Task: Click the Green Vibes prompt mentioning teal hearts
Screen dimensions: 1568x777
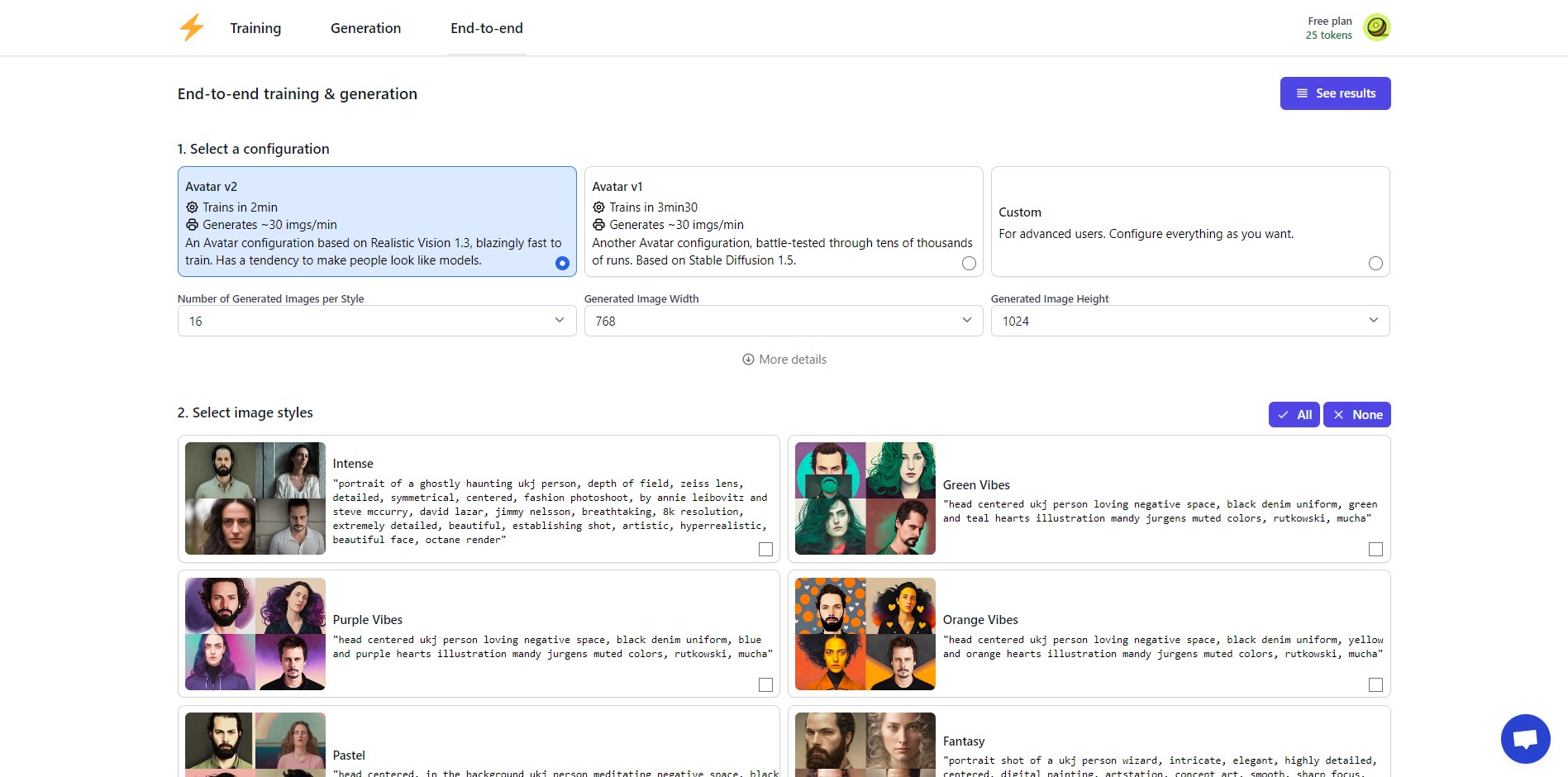Action: pos(1161,512)
